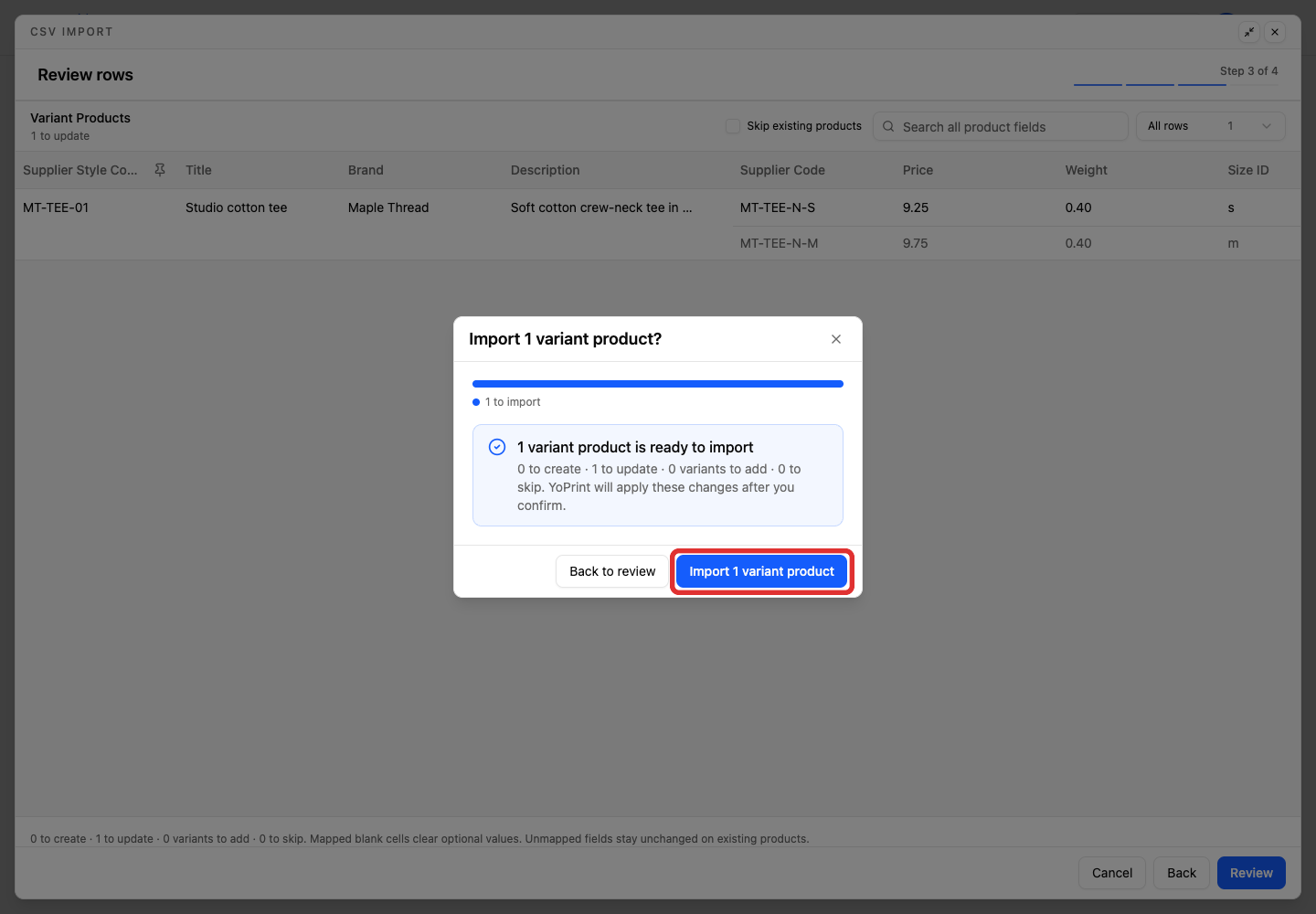Click the Size ID column header

tap(1248, 170)
